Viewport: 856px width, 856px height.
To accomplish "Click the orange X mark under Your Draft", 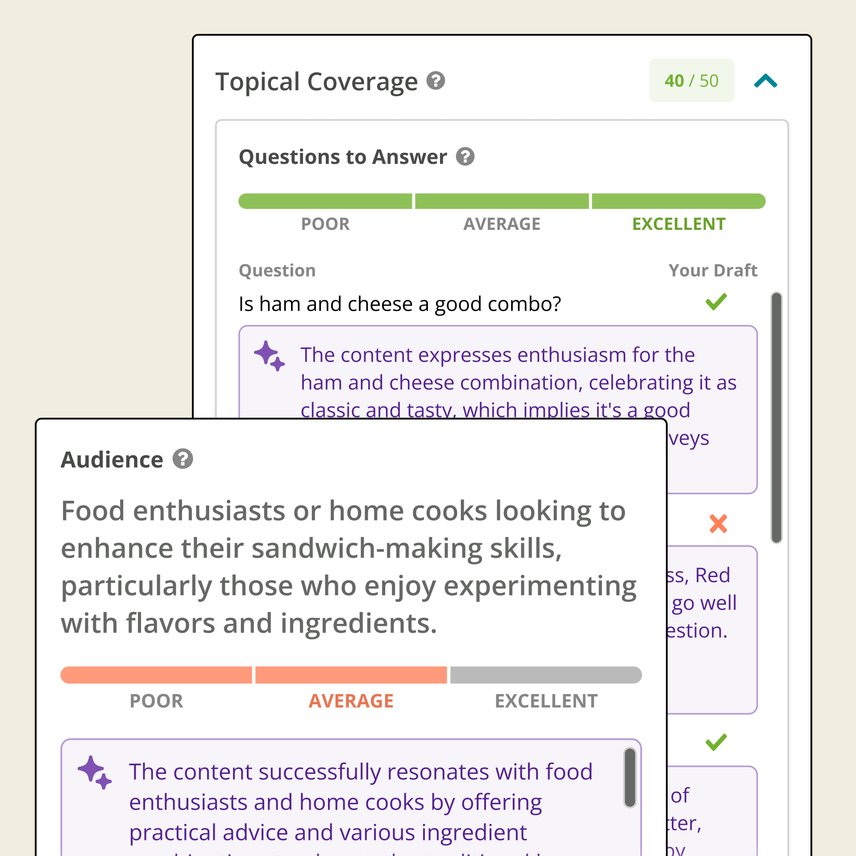I will click(x=716, y=522).
